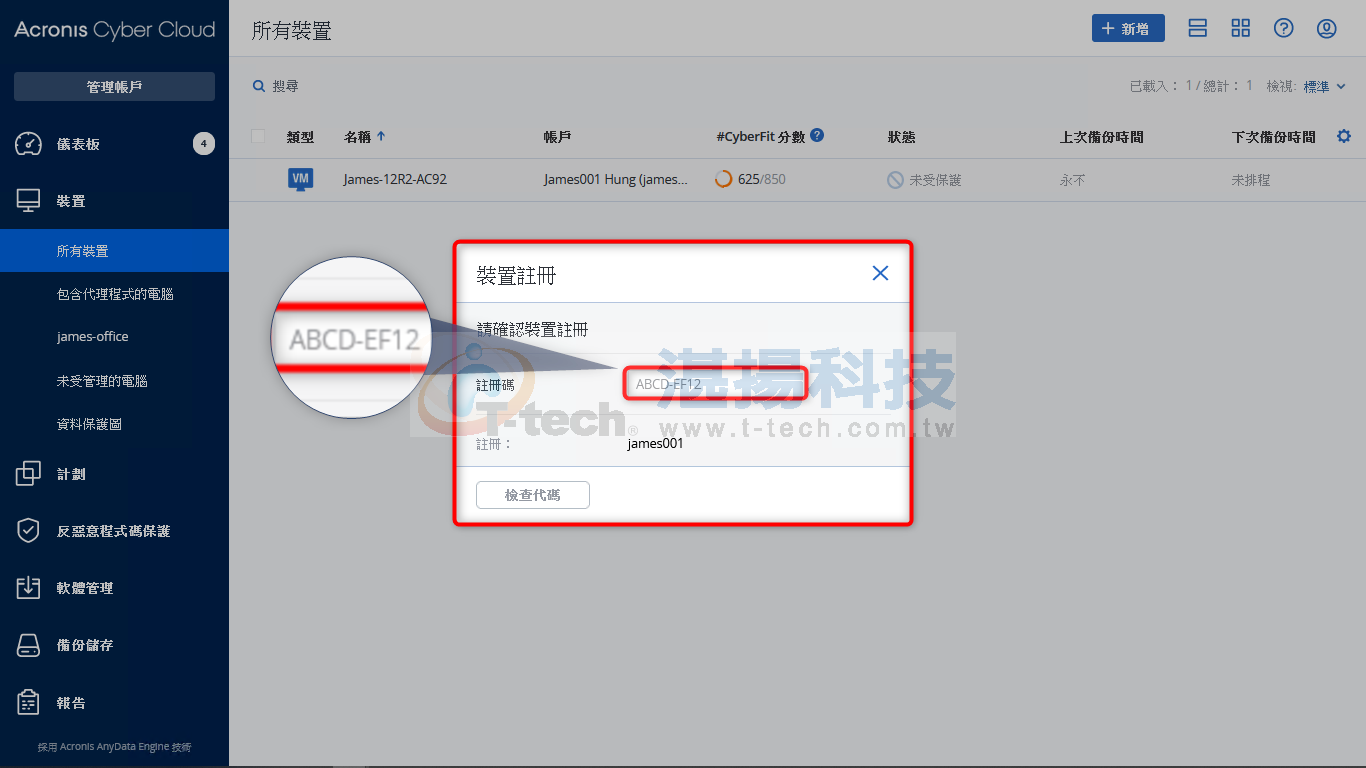This screenshot has height=768, width=1366.
Task: Click the 永不 last backup cell
Action: pos(1073,181)
